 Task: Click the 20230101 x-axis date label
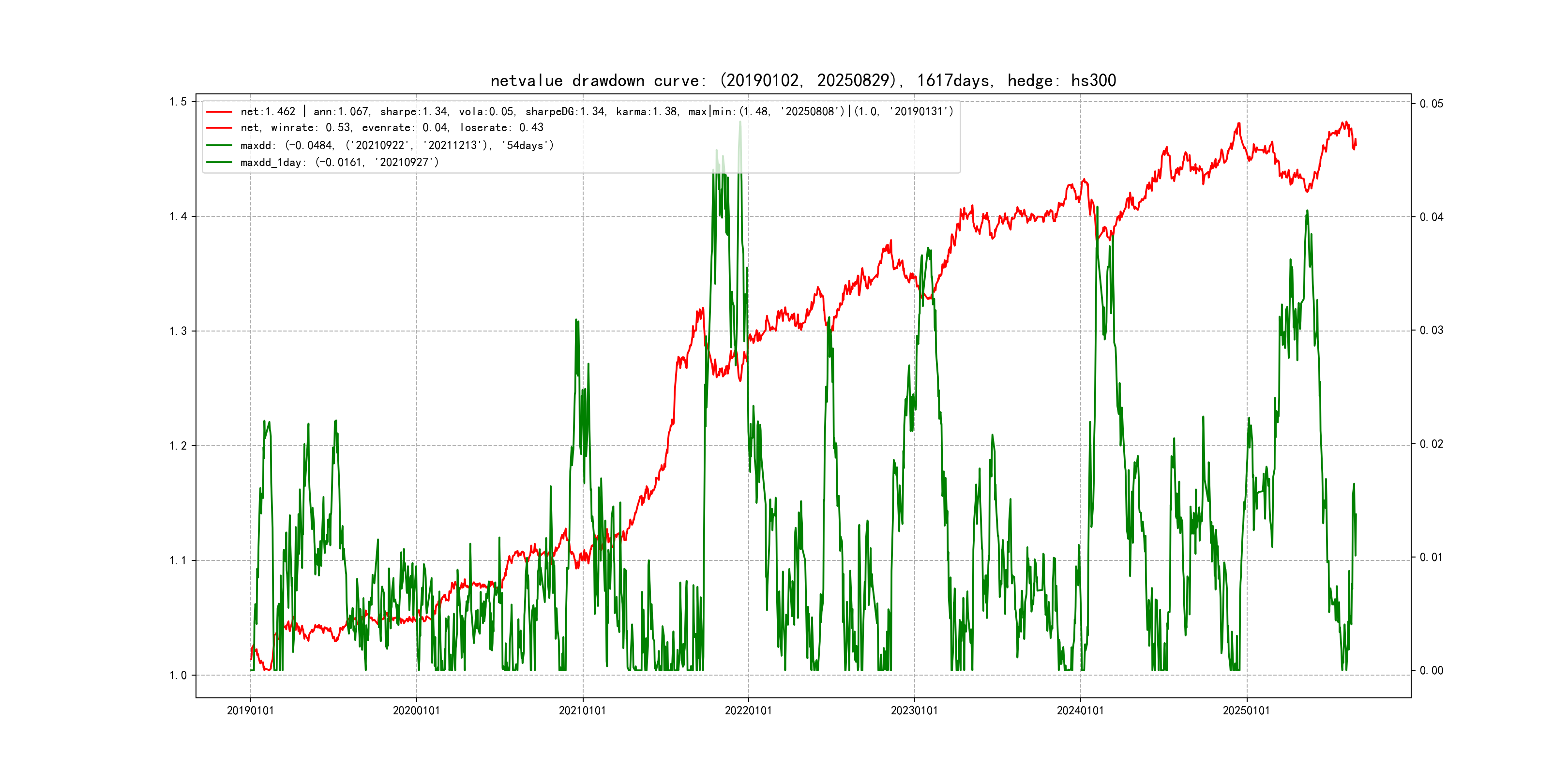(x=914, y=710)
